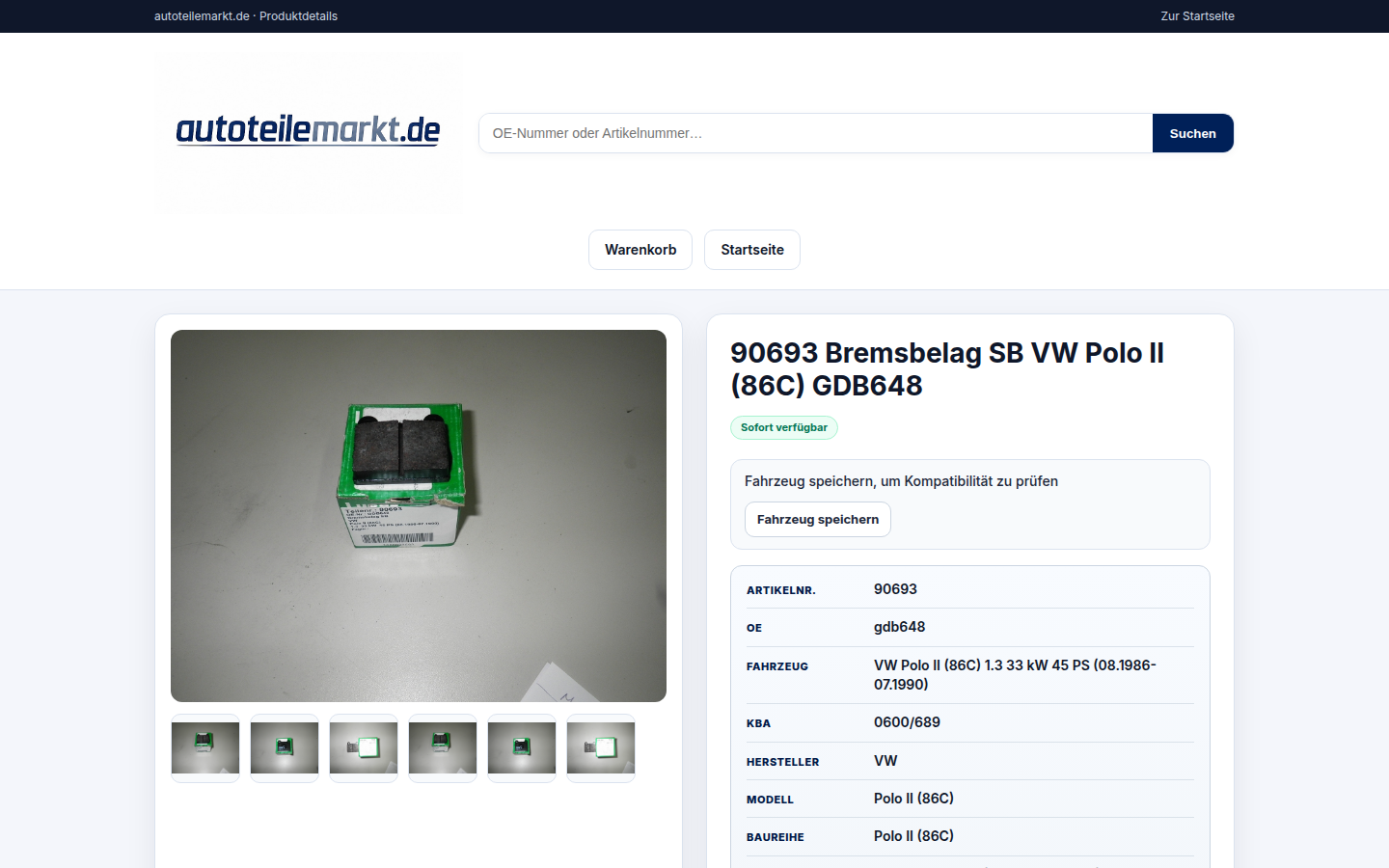Select the fifth product thumbnail

point(522,748)
